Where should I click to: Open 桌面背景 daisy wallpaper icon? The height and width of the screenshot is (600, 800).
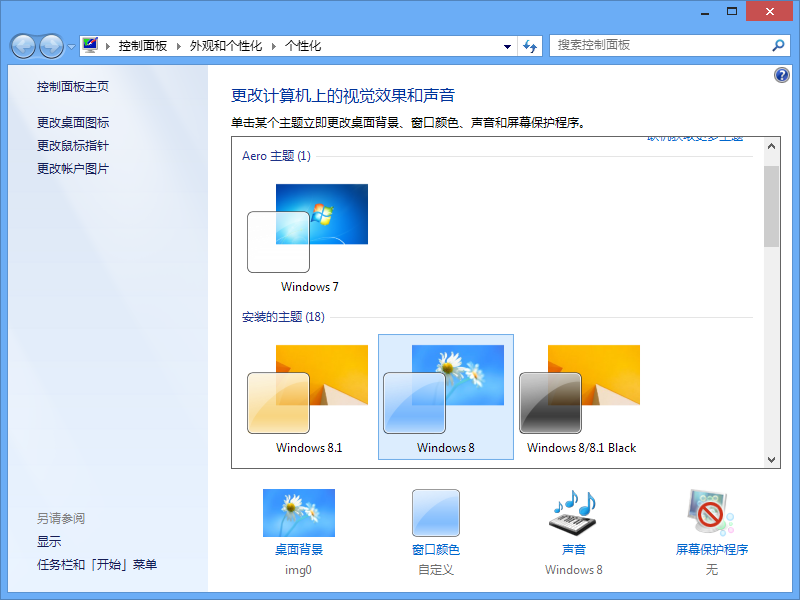click(x=299, y=513)
